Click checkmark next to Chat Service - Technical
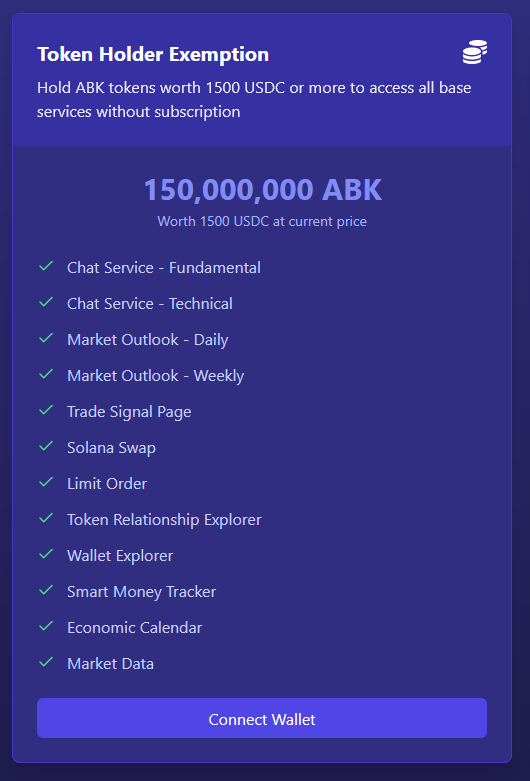 pyautogui.click(x=46, y=302)
